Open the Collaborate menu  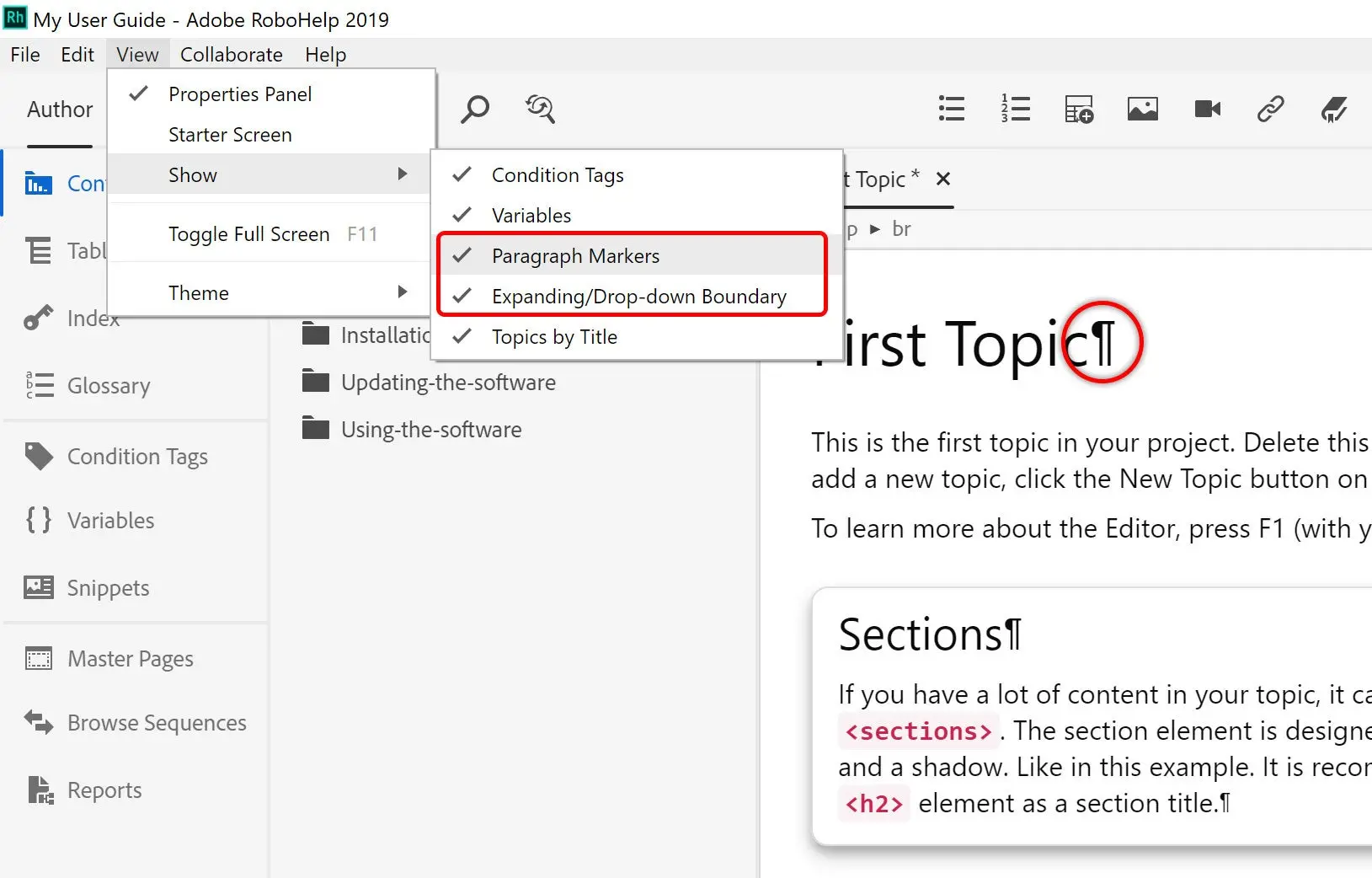pyautogui.click(x=232, y=54)
